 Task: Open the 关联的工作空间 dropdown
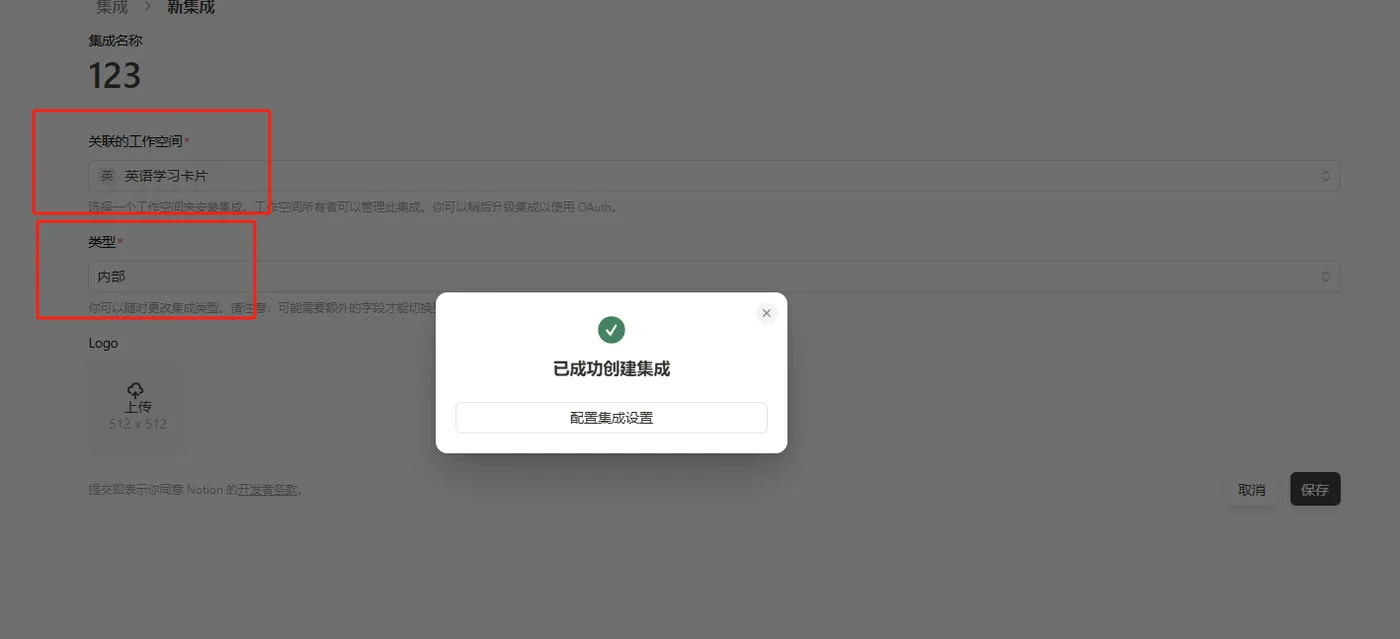714,176
